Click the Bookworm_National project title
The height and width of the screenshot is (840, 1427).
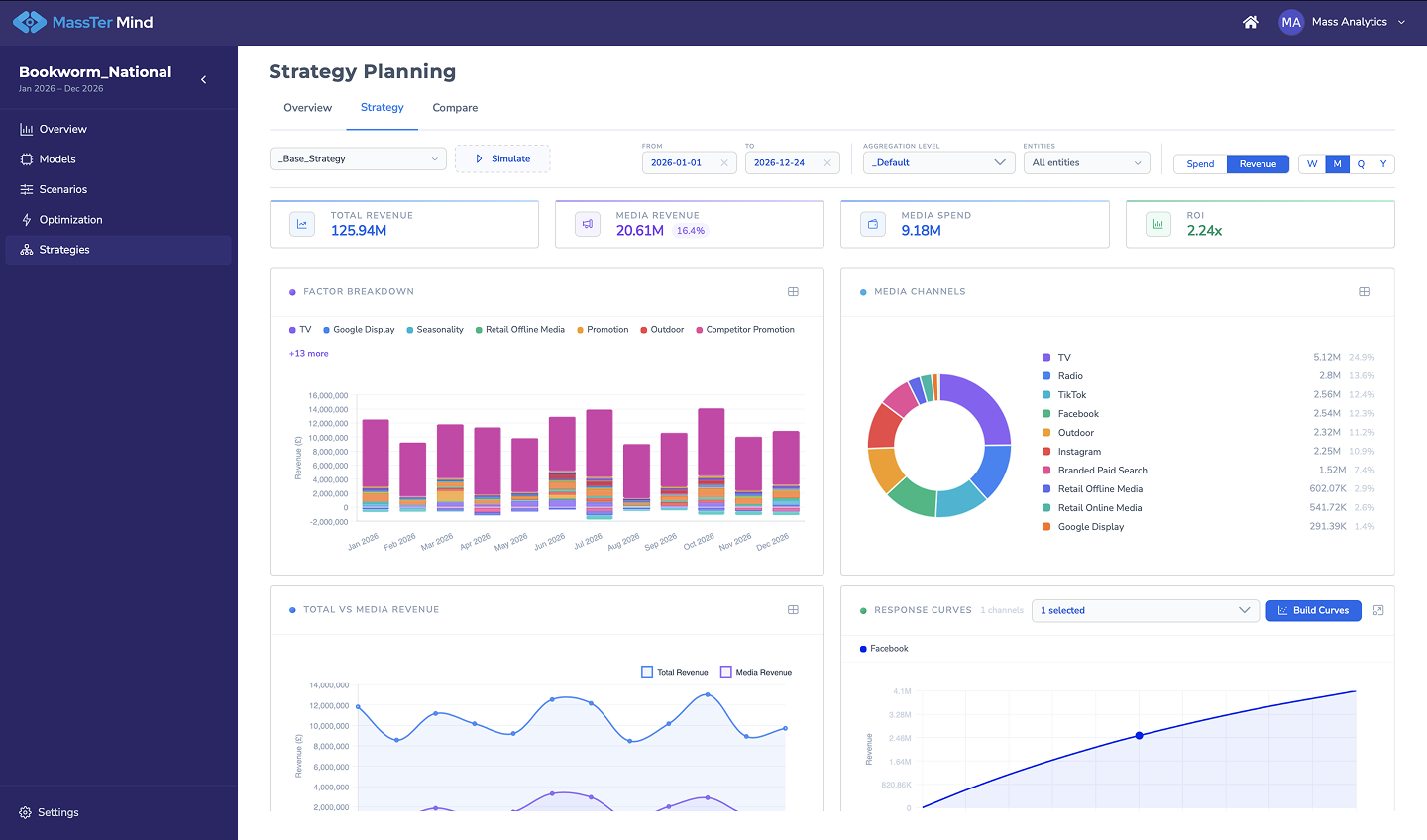95,72
